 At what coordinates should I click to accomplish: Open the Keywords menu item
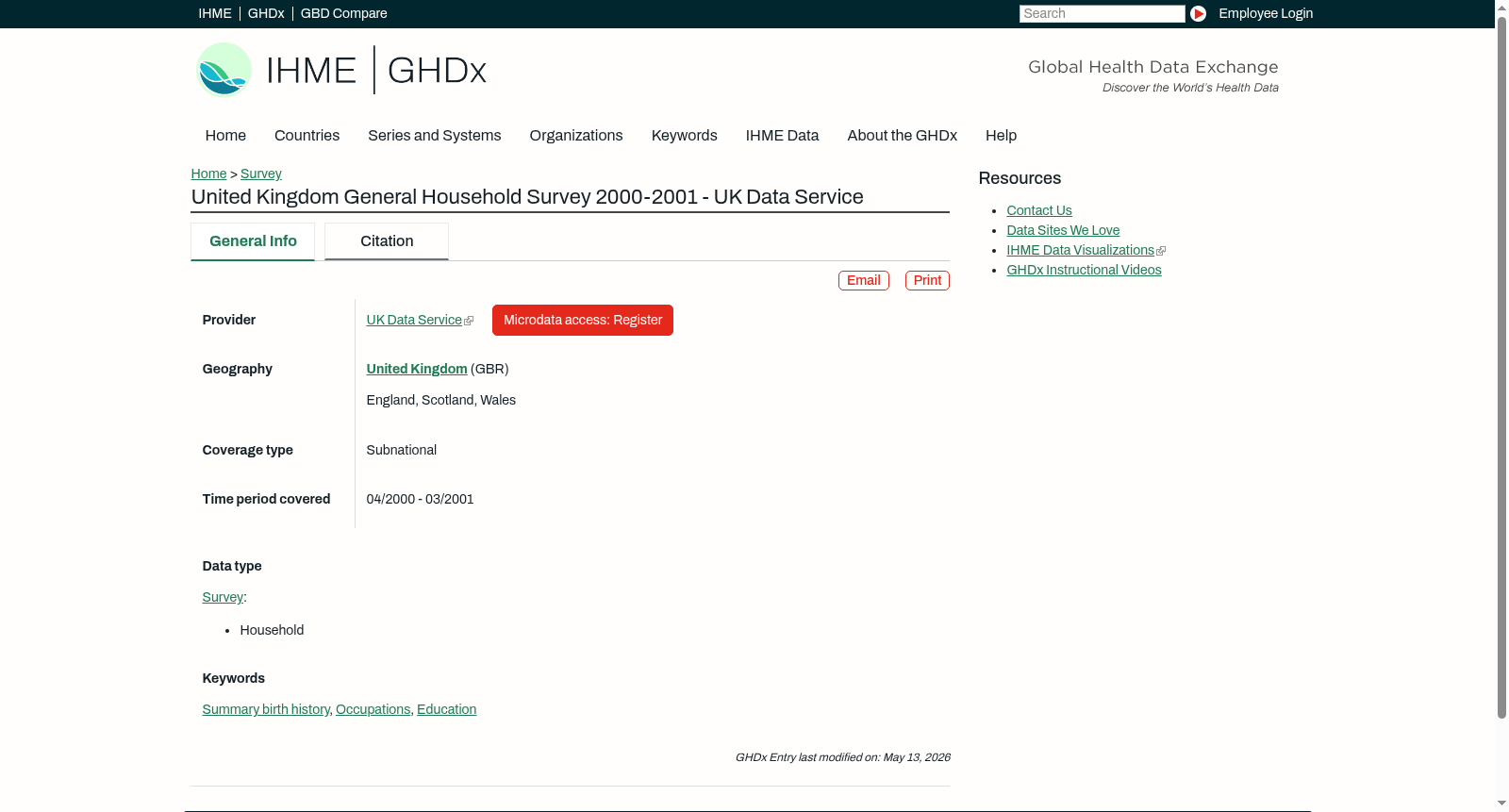685,136
